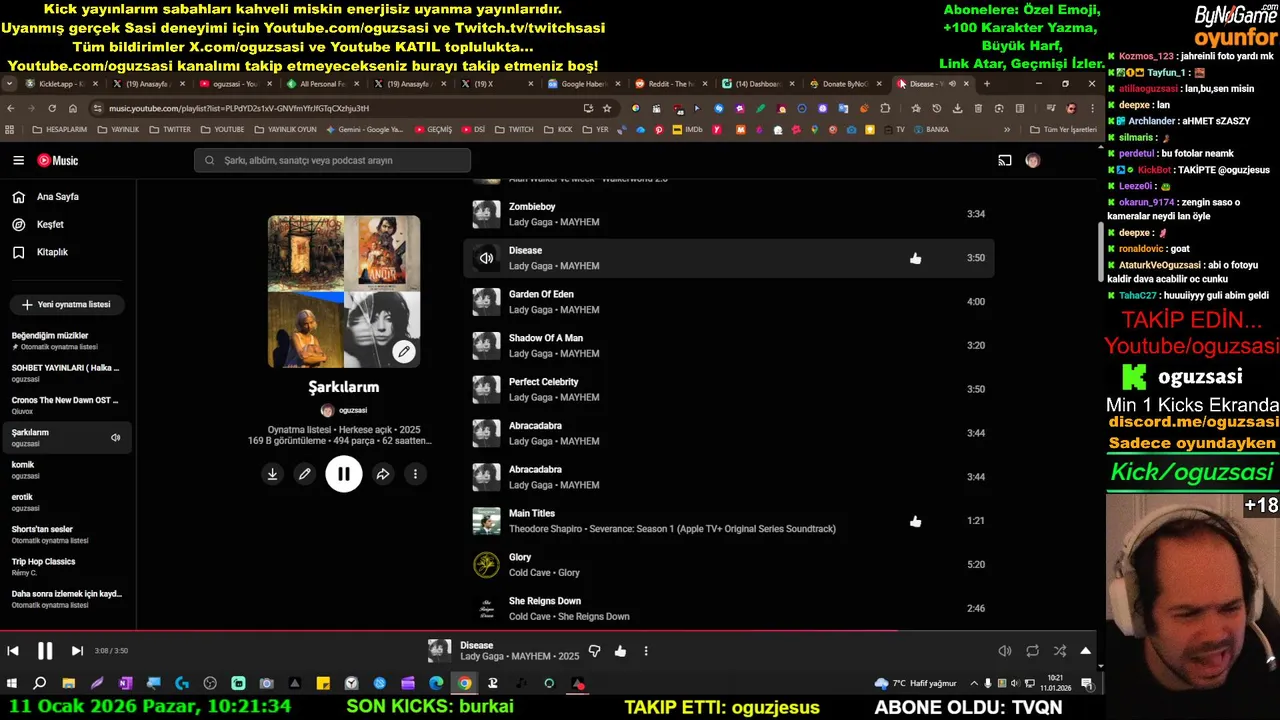1280x720 pixels.
Task: Dislike the playing song Disease
Action: 594,651
